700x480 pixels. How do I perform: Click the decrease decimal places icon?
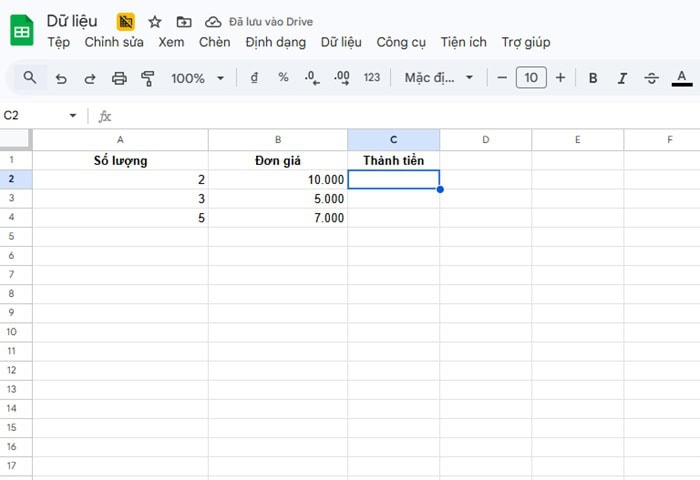click(311, 78)
